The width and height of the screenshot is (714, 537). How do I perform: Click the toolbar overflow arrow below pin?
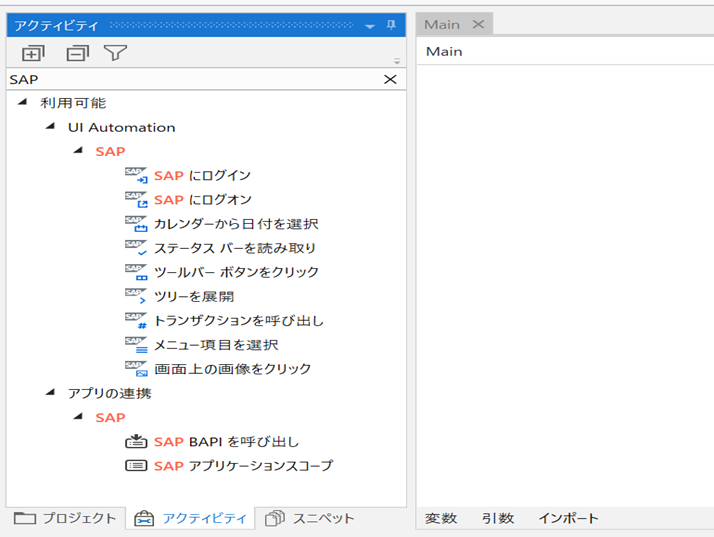[x=397, y=61]
